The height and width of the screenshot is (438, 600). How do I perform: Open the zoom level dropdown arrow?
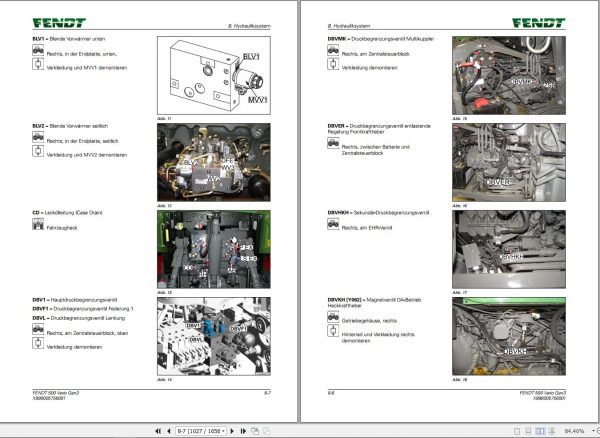click(x=592, y=431)
